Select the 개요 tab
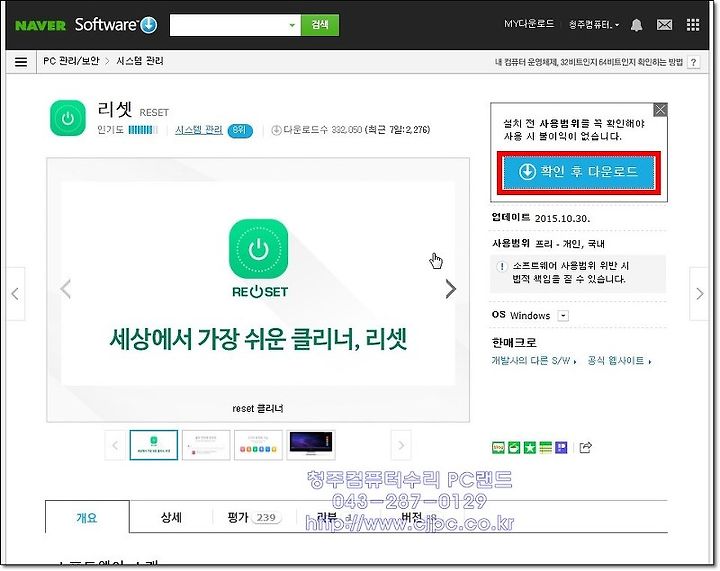The height and width of the screenshot is (571, 720). coord(87,517)
